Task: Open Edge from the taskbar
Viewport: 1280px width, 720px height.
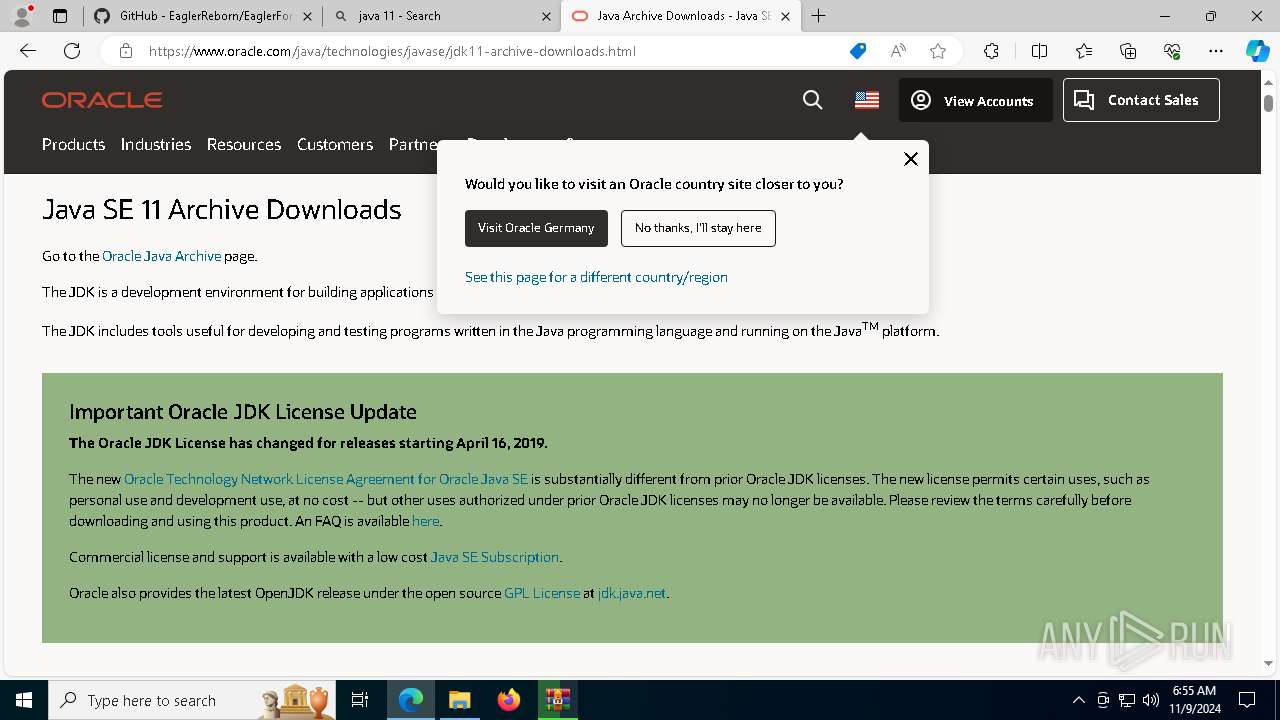Action: coord(411,700)
